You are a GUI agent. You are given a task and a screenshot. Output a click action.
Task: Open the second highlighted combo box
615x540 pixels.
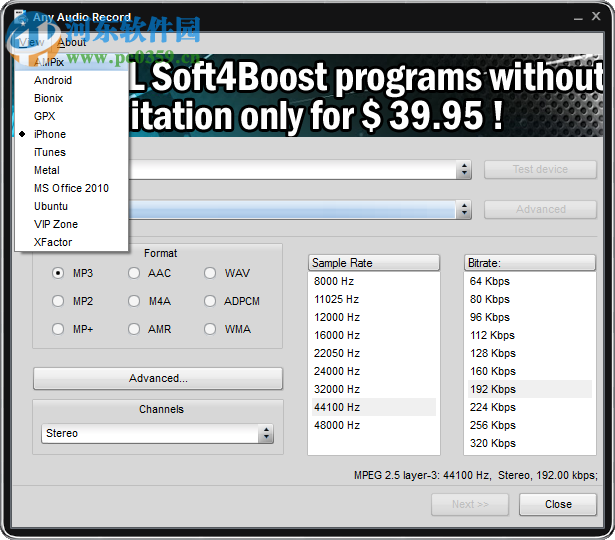464,210
